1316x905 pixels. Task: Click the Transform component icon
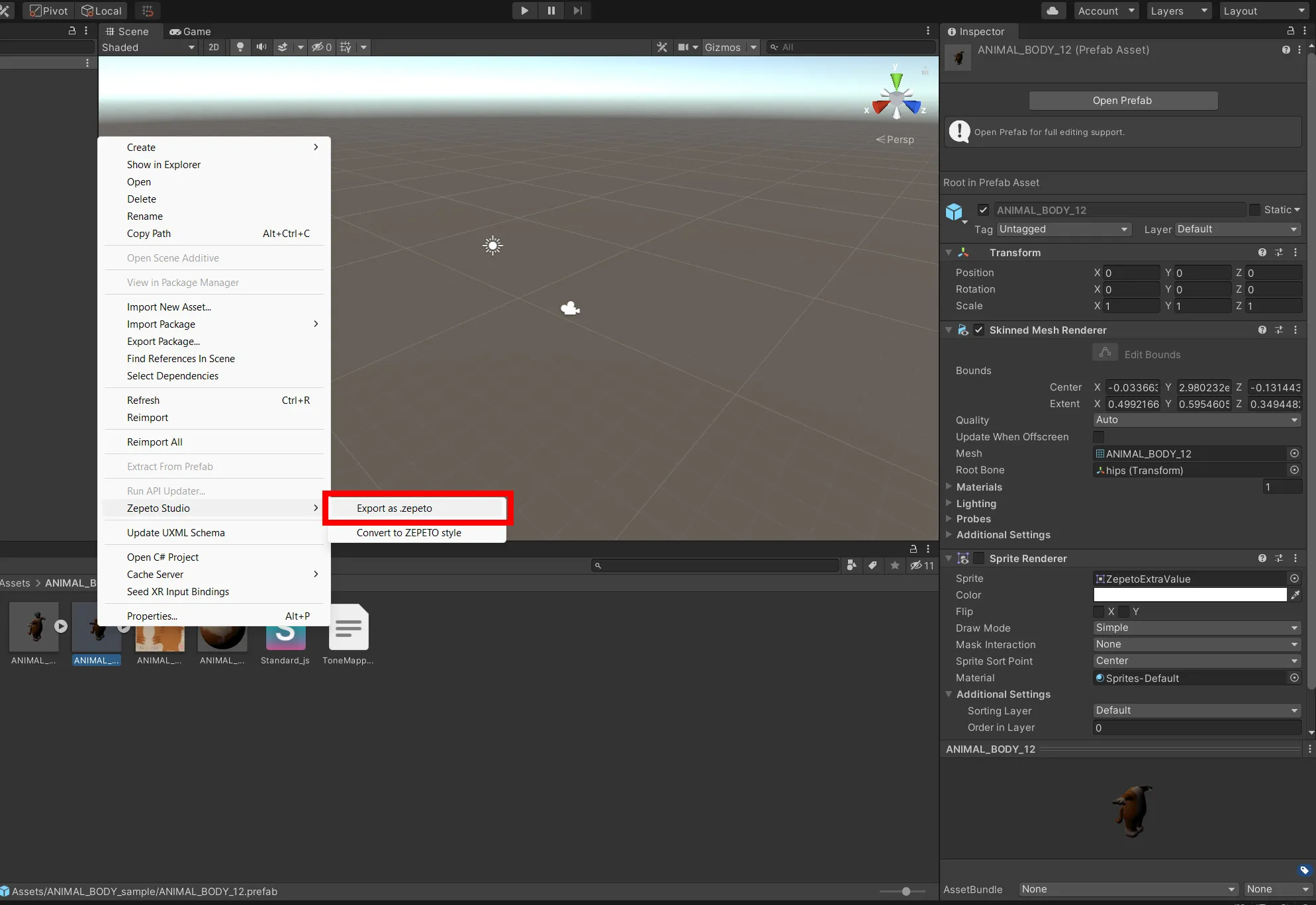click(962, 252)
